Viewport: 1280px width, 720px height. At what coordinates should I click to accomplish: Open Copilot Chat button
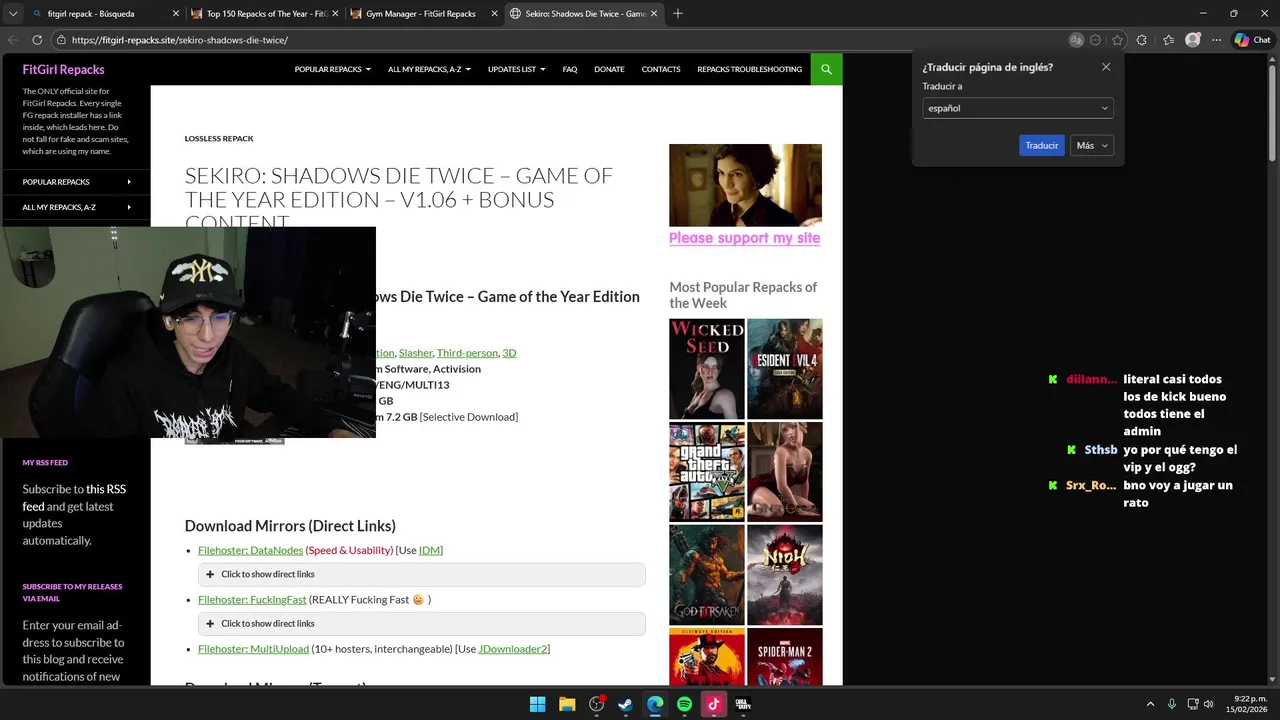pos(1252,40)
